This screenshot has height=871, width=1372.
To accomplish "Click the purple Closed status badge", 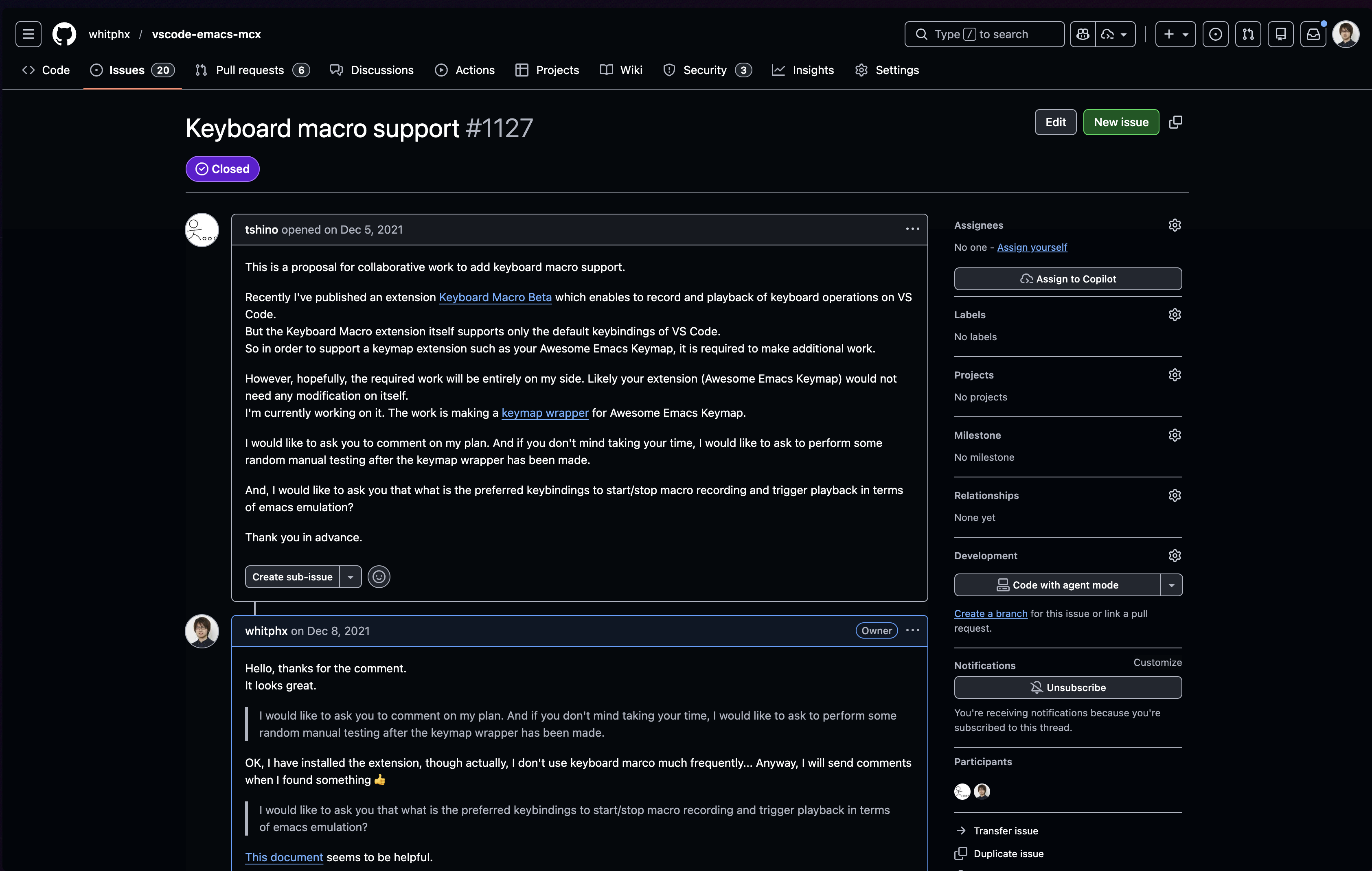I will 222,169.
